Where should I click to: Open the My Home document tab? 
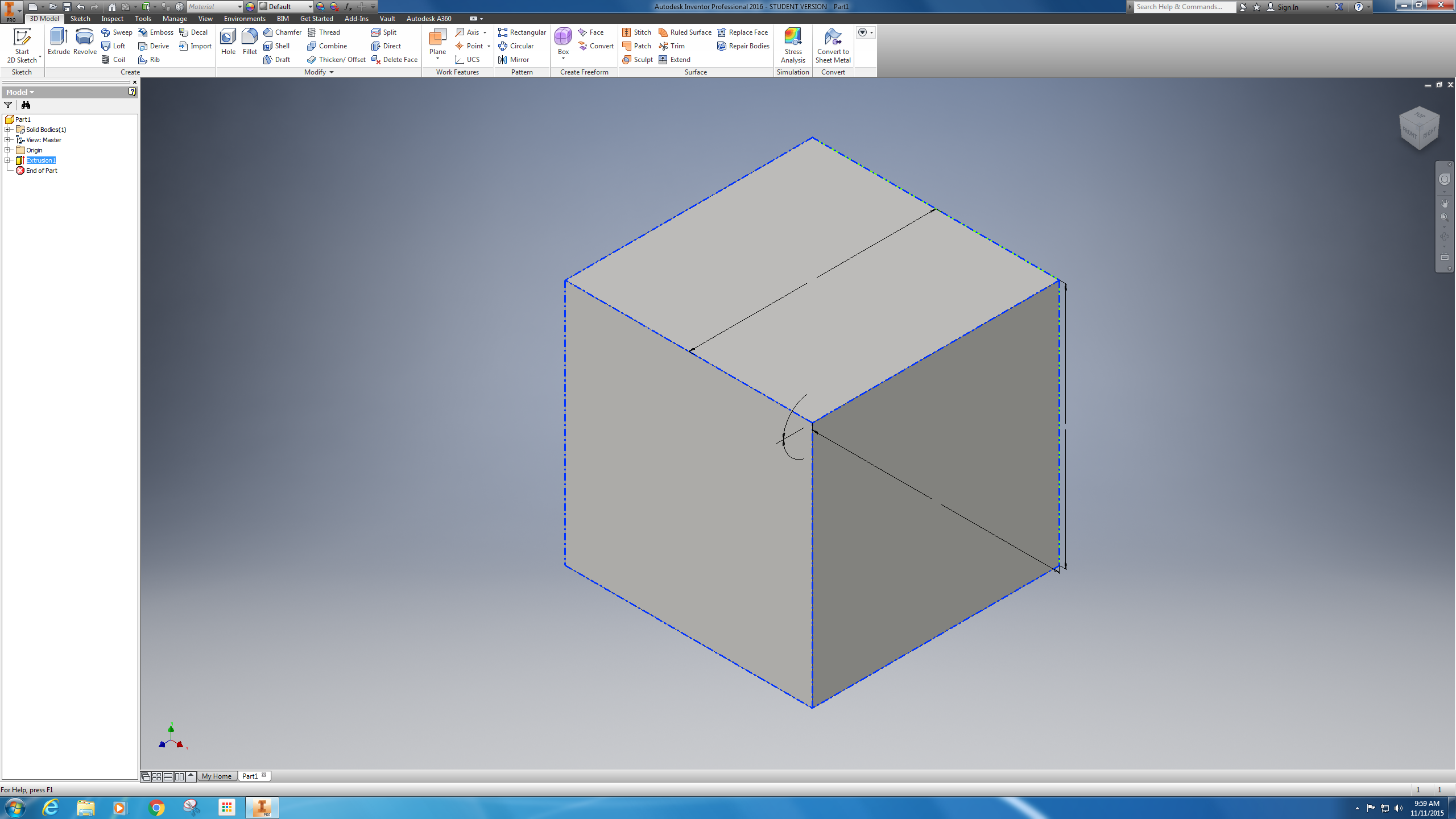coord(217,776)
